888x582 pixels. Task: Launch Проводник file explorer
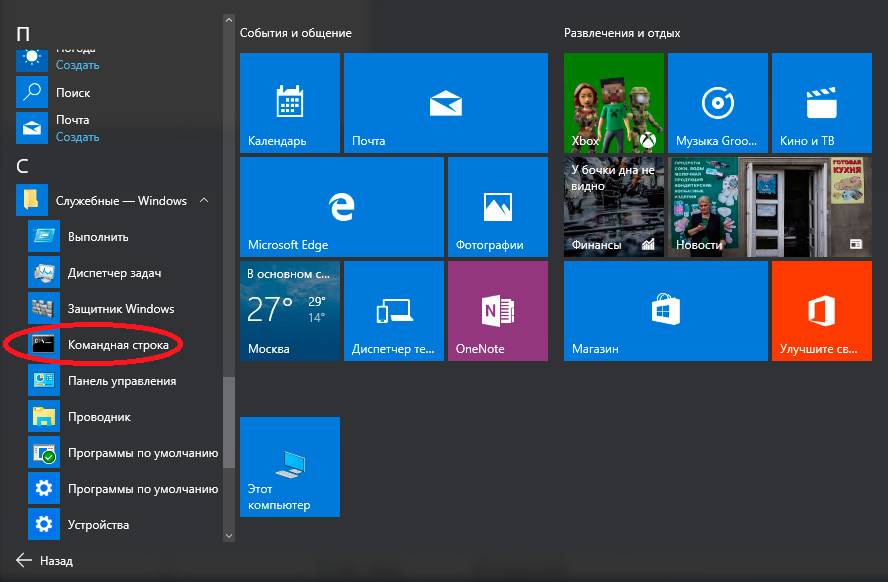[99, 417]
